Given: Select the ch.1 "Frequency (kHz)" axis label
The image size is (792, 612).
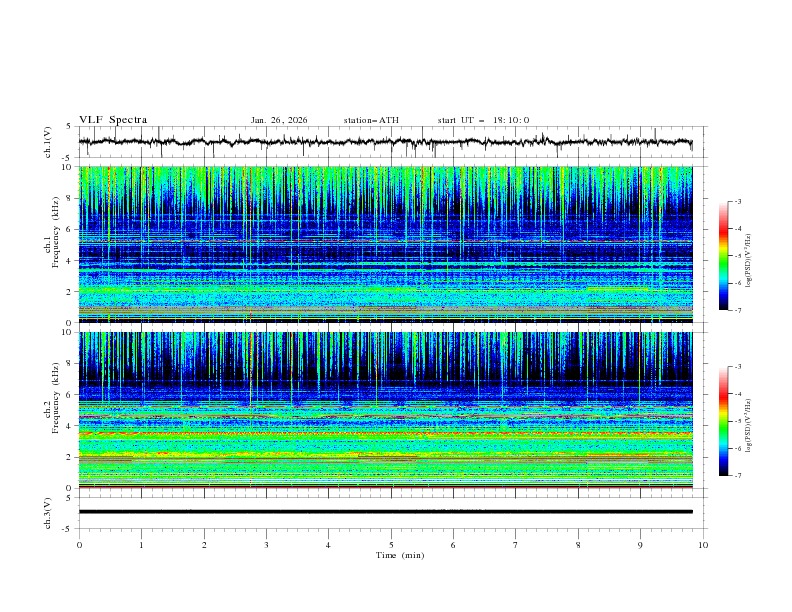Looking at the screenshot, I should (x=55, y=232).
